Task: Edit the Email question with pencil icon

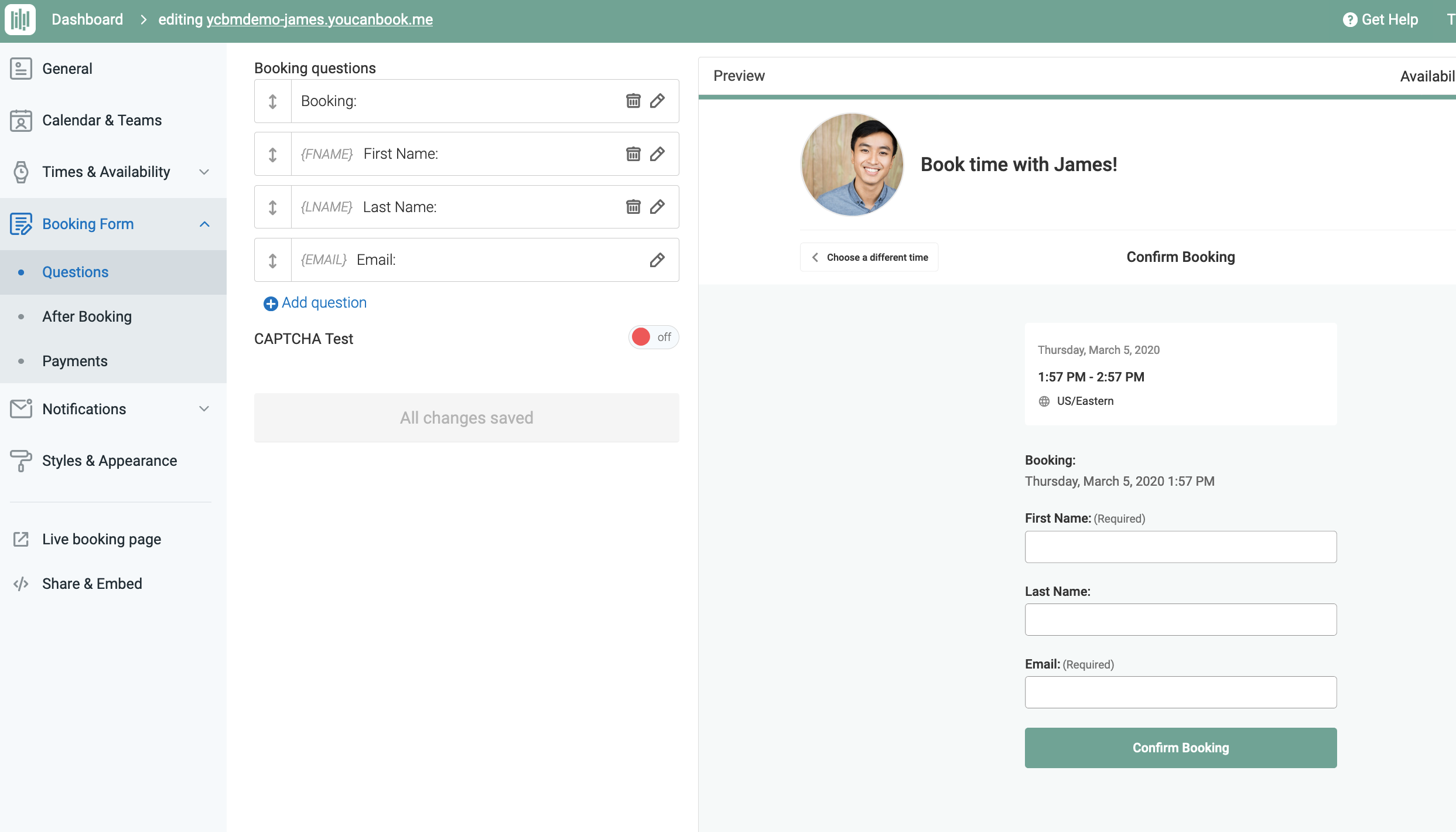Action: (657, 260)
